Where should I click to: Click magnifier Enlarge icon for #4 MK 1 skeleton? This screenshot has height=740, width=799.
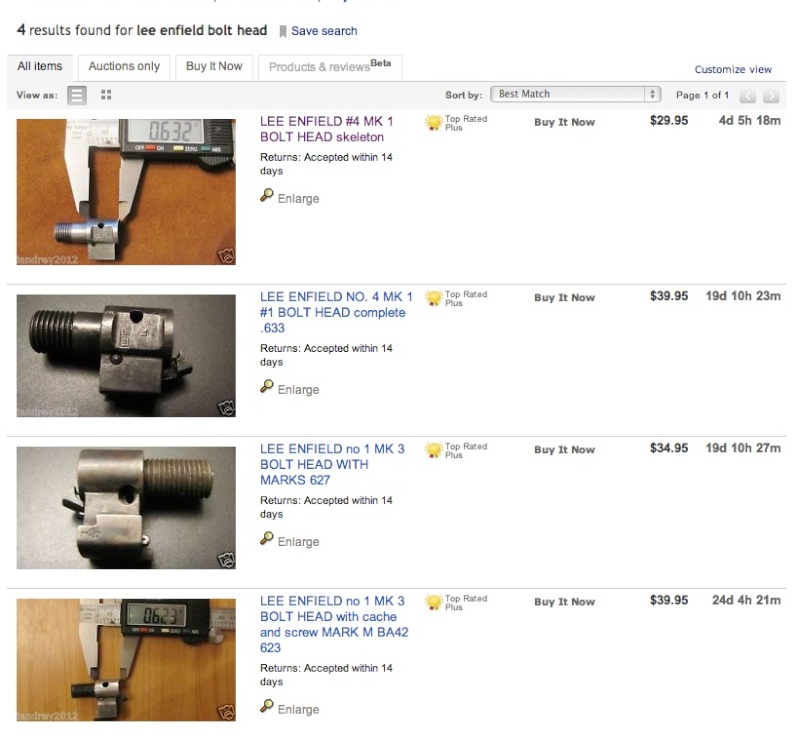click(267, 195)
